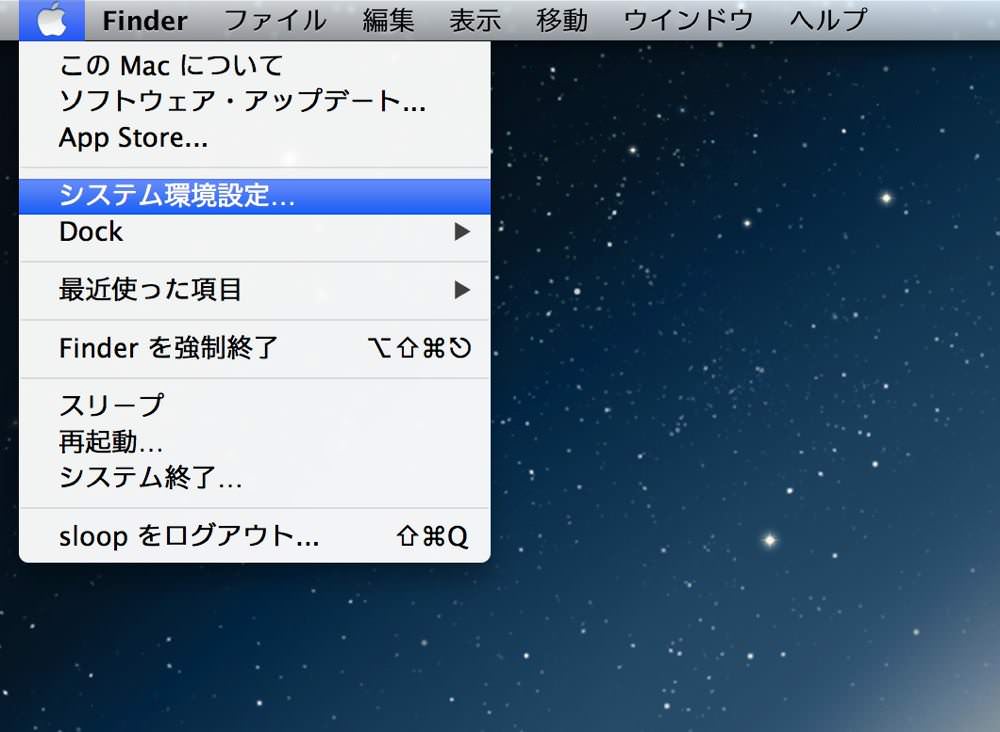
Task: Open App Store… from the Apple menu
Action: (254, 137)
